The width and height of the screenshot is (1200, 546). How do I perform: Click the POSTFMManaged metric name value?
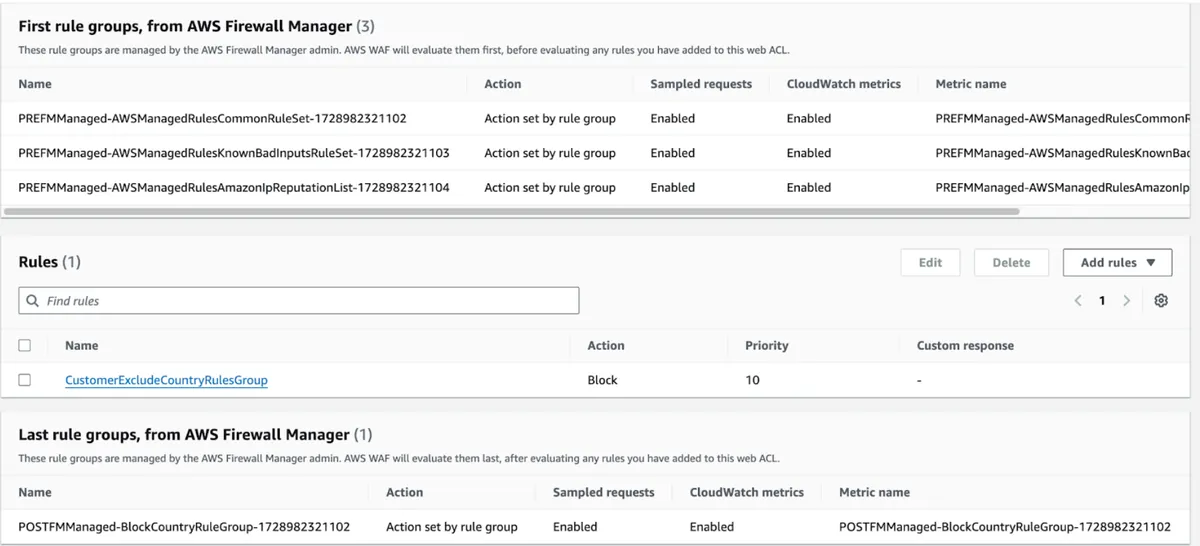pyautogui.click(x=1005, y=527)
